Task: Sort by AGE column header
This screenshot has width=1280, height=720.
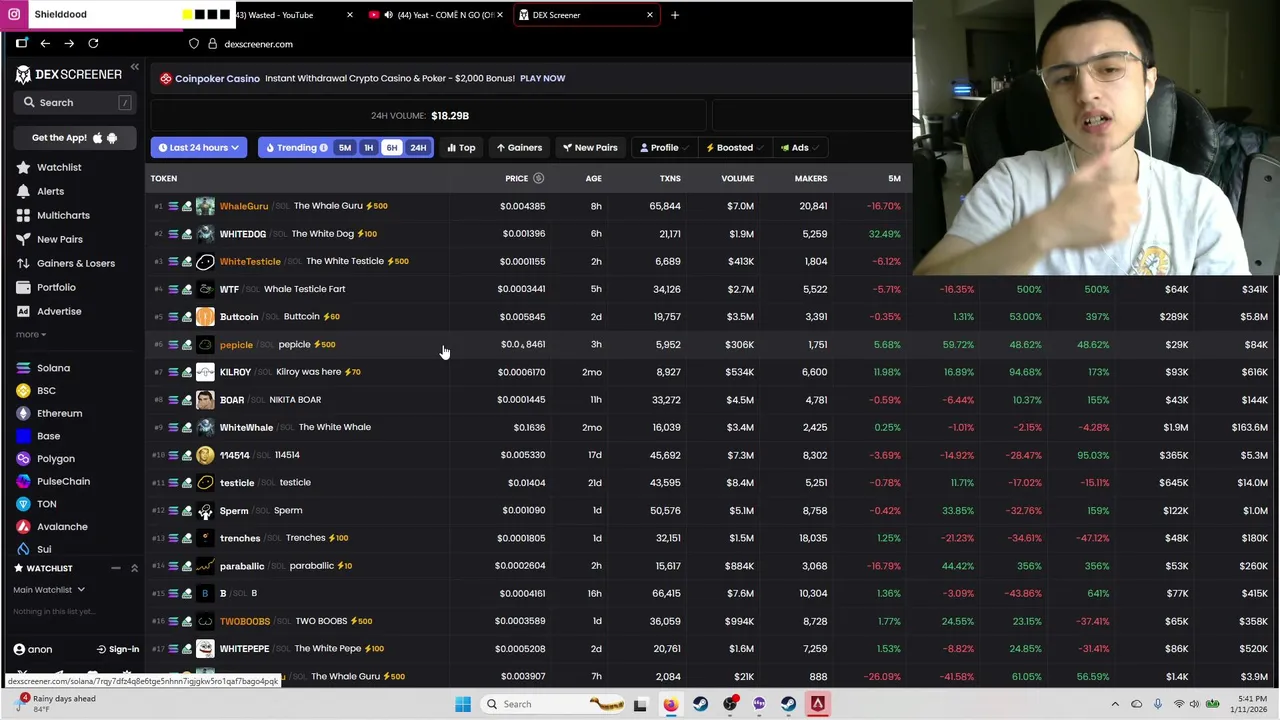Action: pos(593,178)
